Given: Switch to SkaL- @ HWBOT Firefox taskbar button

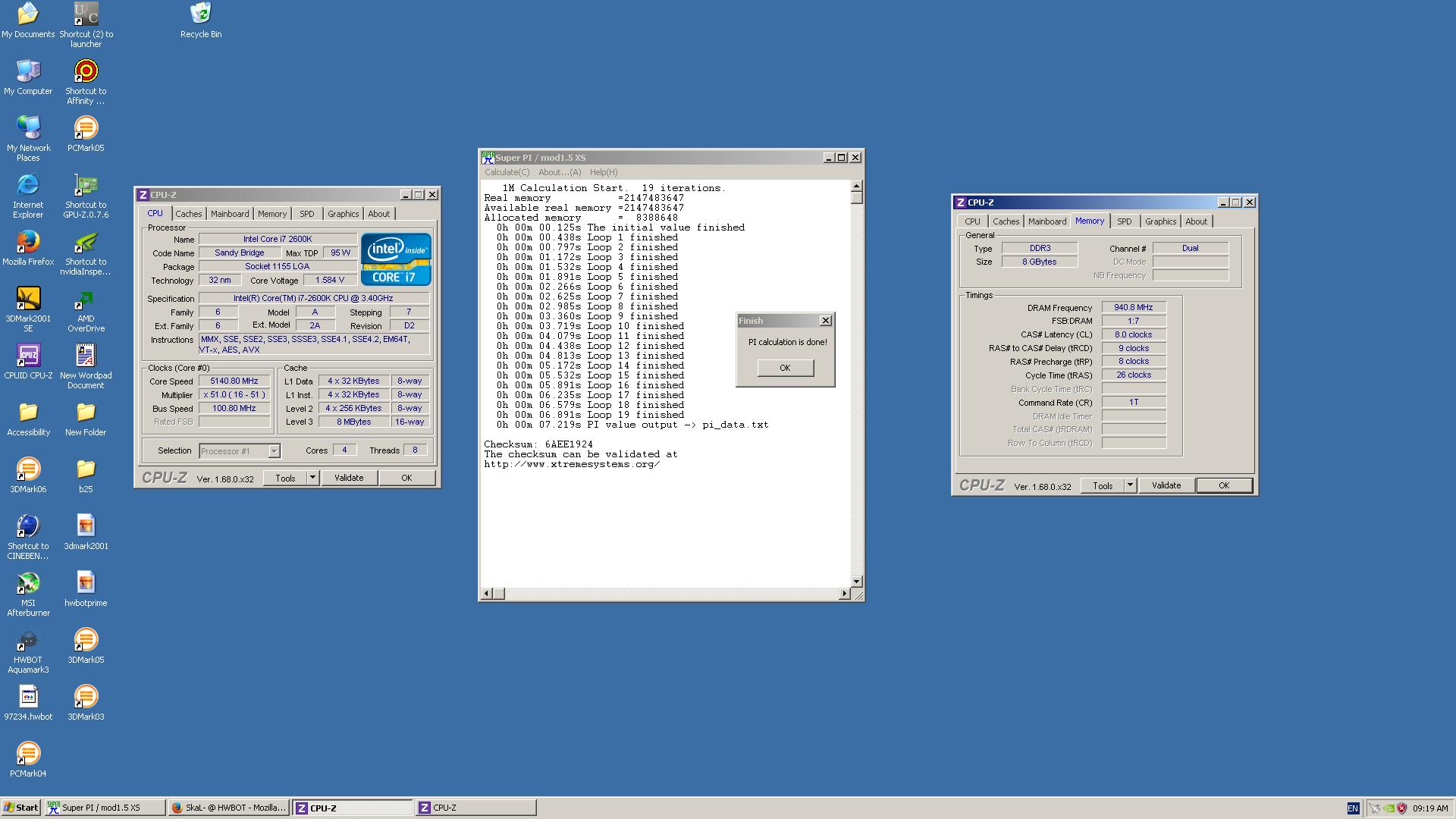Looking at the screenshot, I should pos(228,808).
